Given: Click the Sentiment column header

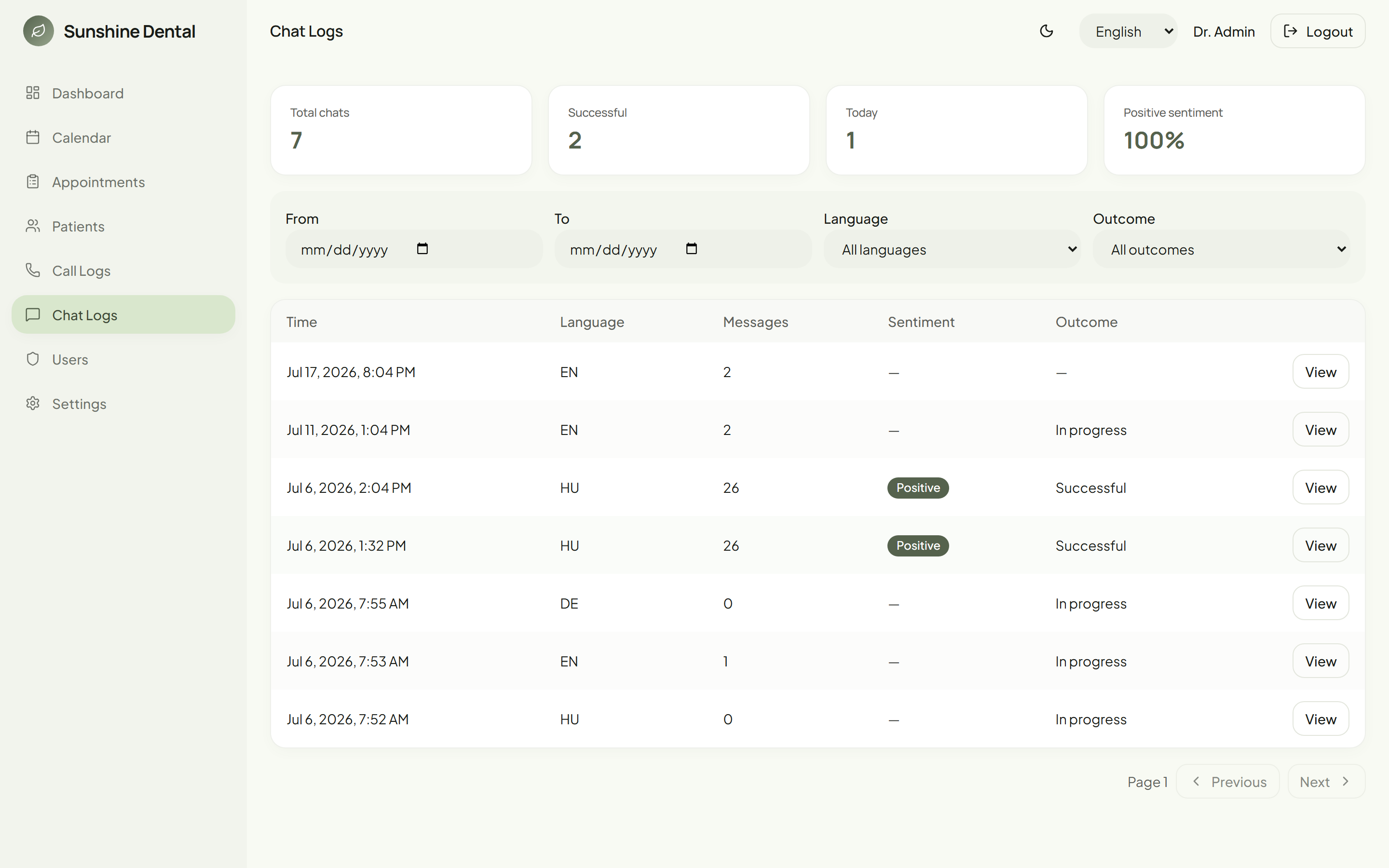Looking at the screenshot, I should pos(921,322).
